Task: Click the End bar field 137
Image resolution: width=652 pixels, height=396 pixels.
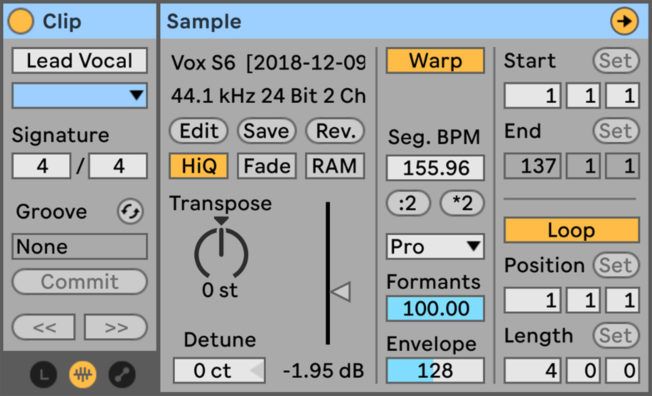Action: click(533, 166)
